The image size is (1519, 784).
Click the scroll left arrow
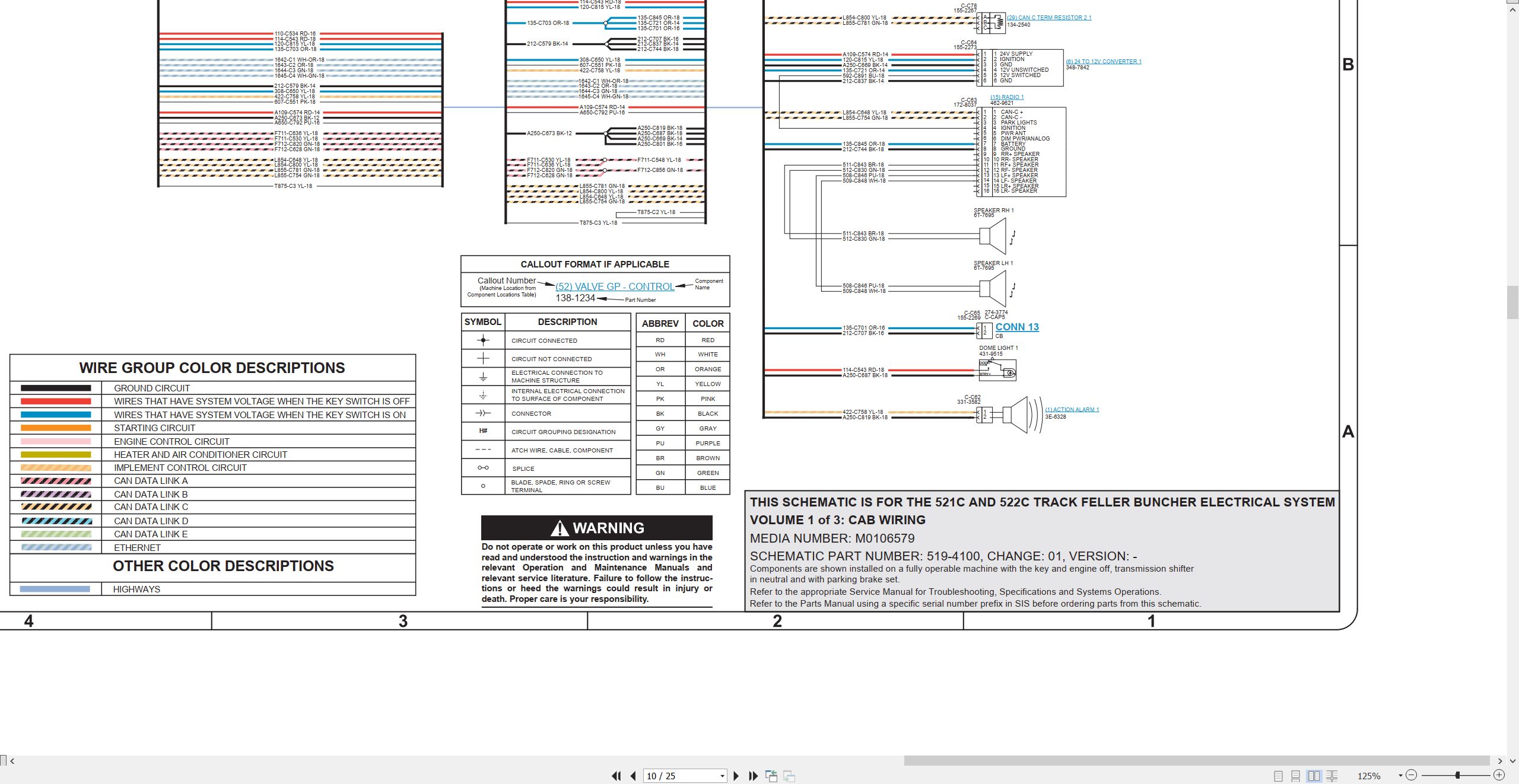12,761
